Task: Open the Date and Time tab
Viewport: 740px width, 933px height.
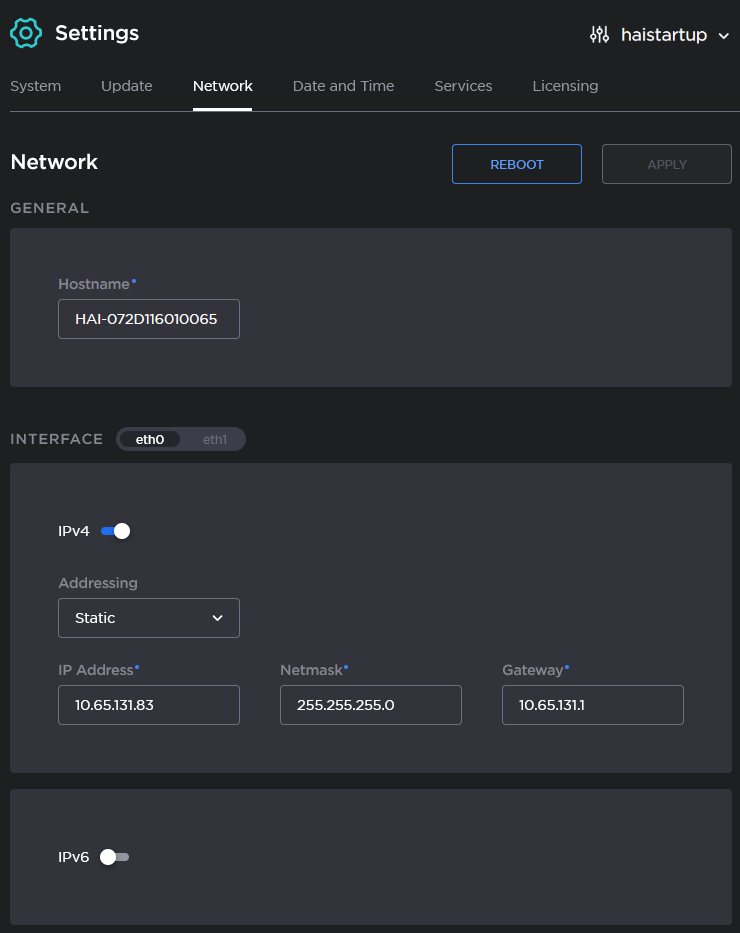Action: 343,86
